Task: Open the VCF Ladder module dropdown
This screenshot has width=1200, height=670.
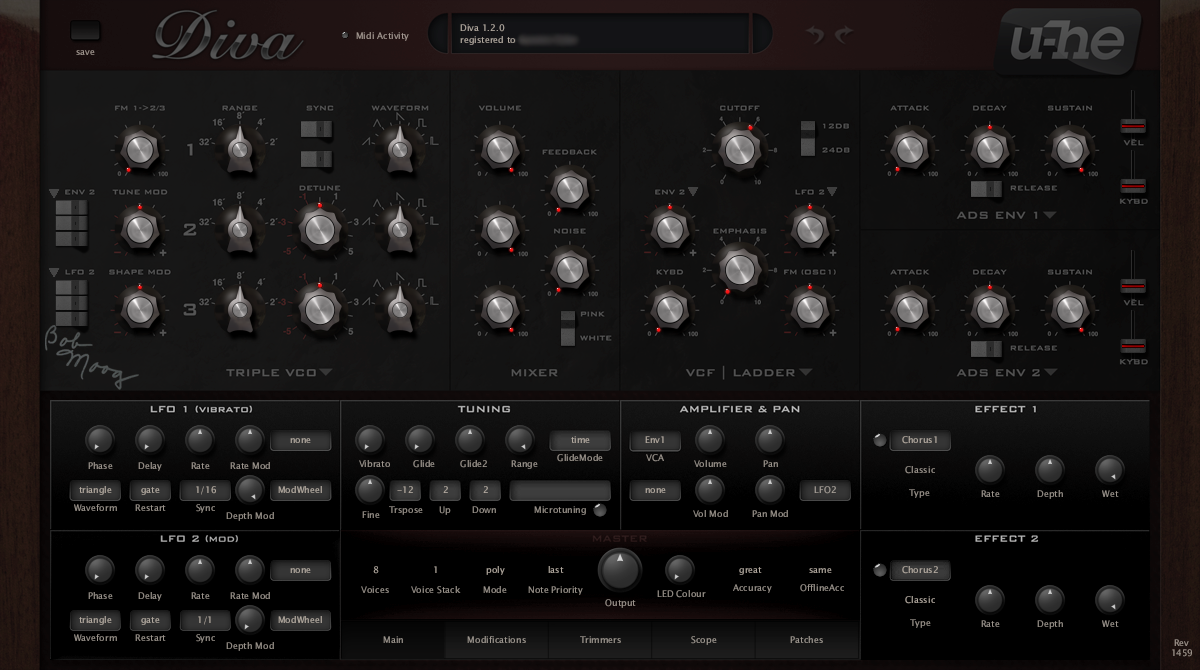Action: [805, 373]
